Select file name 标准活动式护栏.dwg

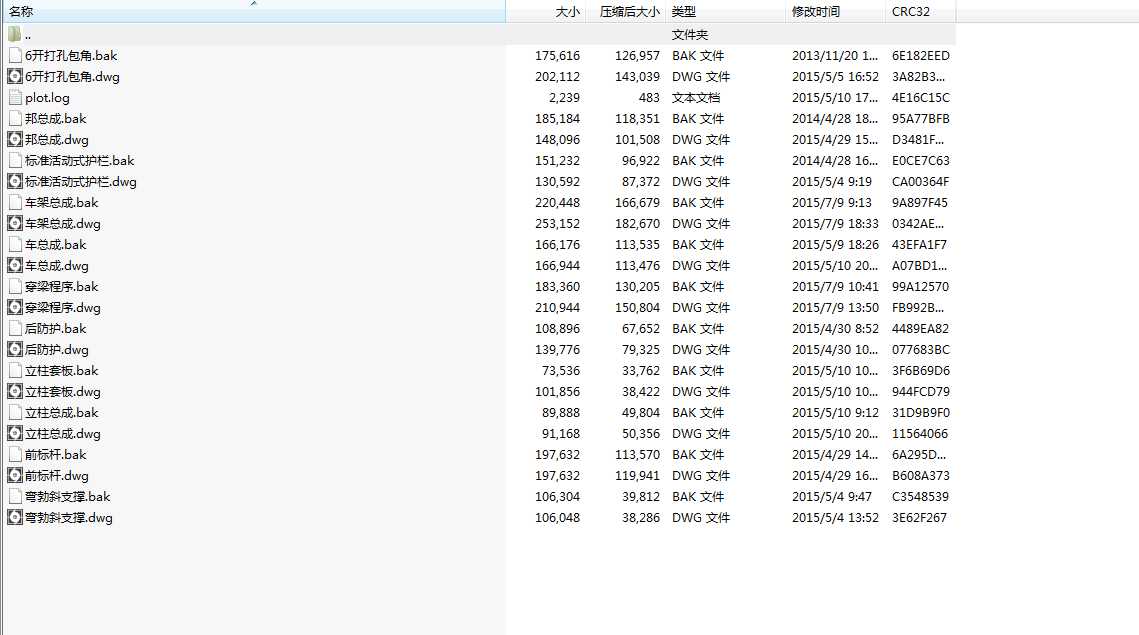tap(81, 182)
